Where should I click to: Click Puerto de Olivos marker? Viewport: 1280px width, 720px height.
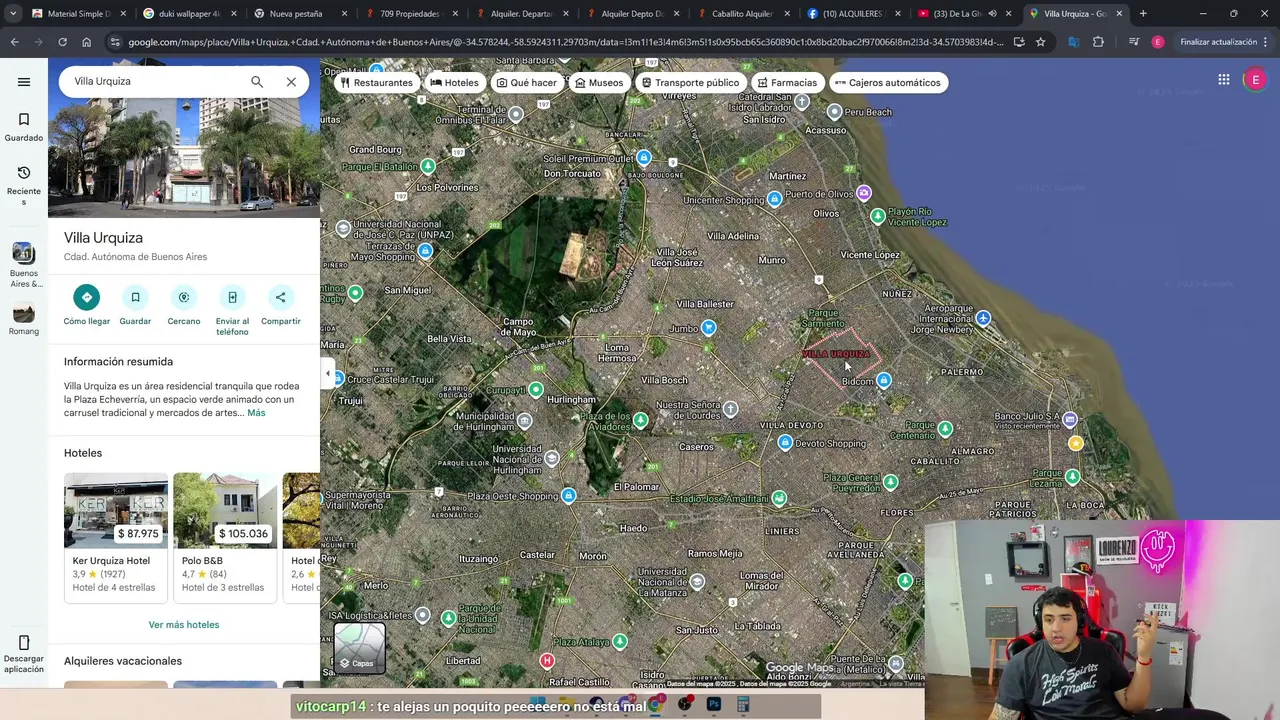click(x=864, y=193)
